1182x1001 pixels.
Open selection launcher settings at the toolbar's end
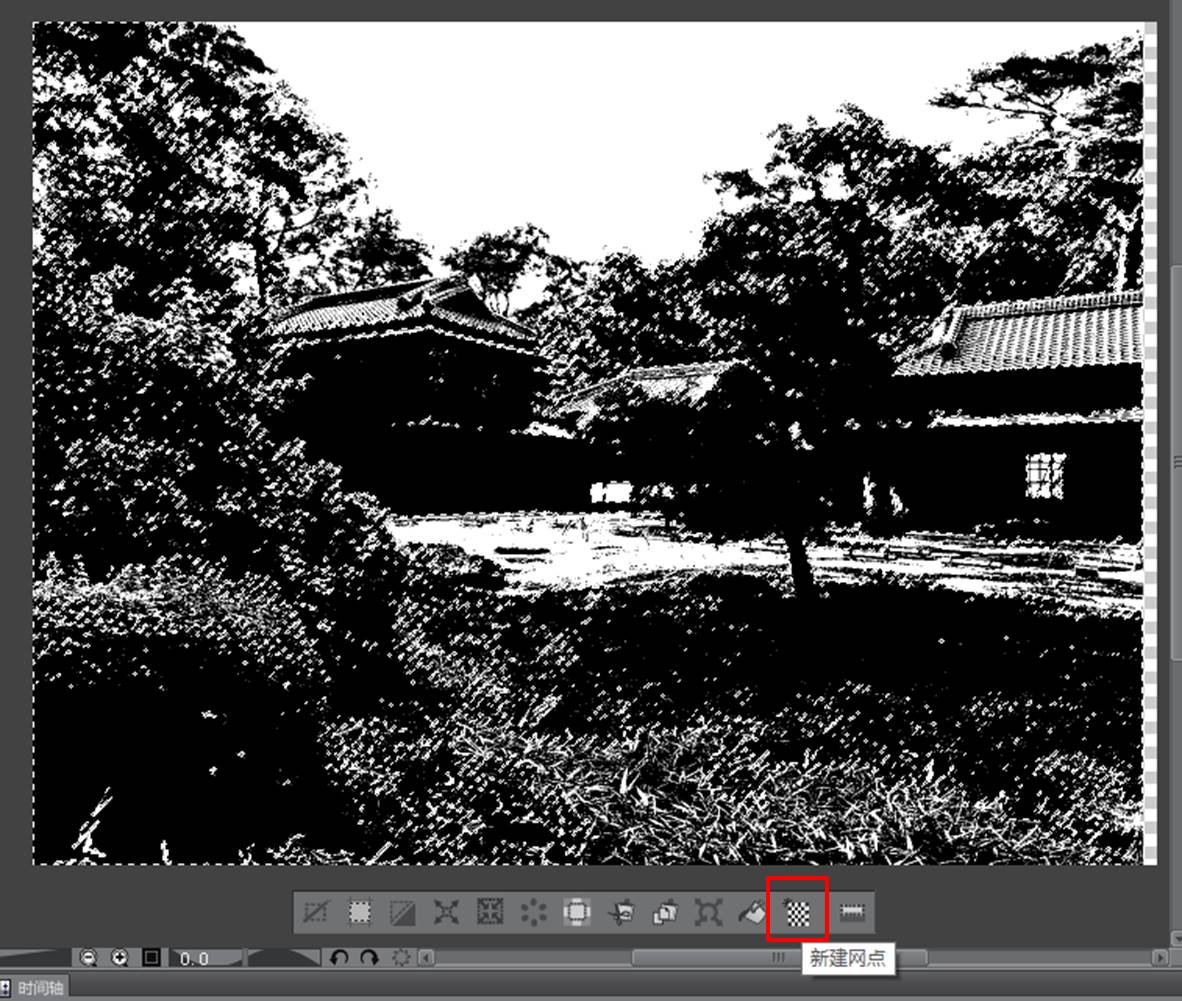click(x=852, y=912)
